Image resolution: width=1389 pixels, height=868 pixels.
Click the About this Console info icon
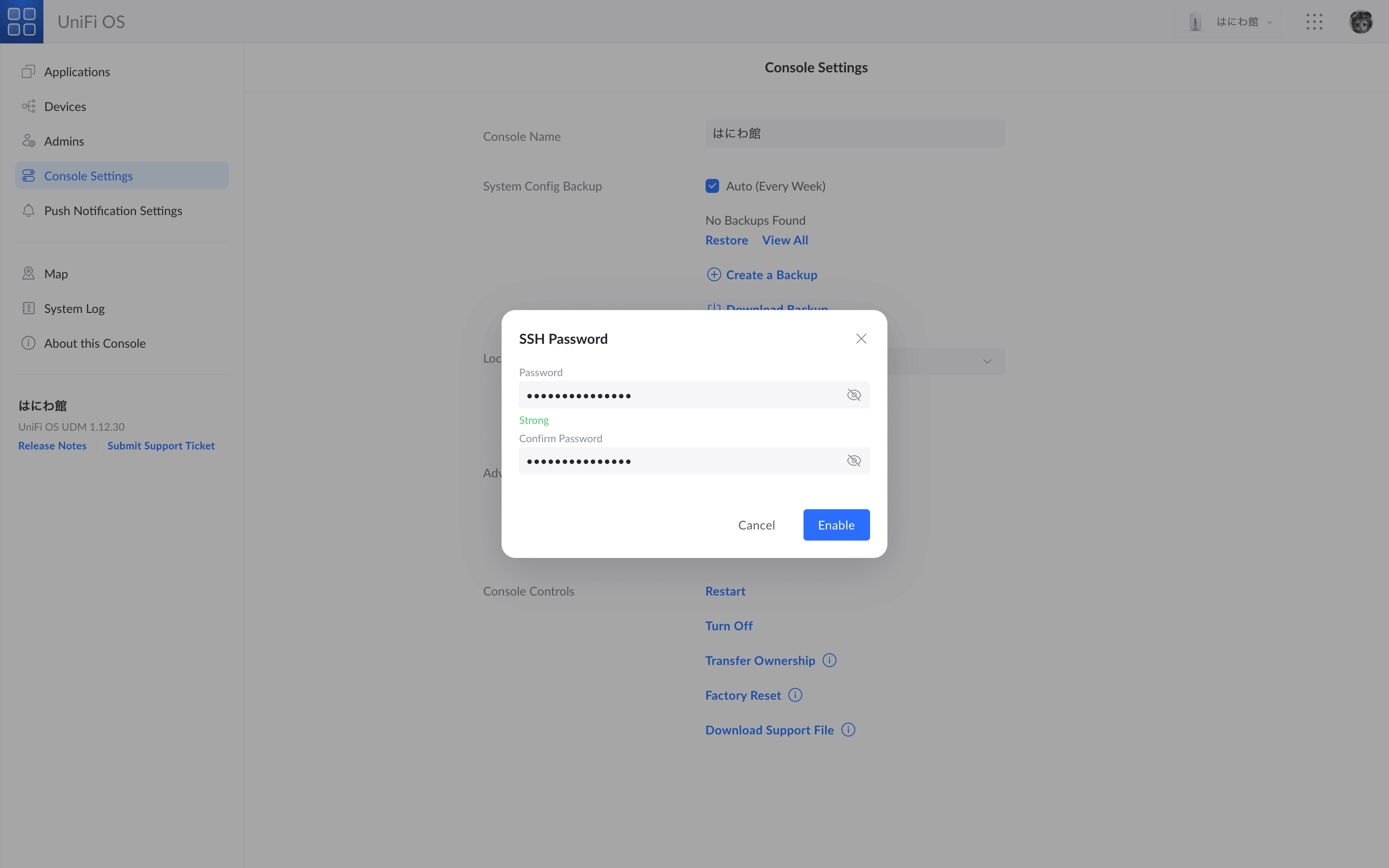(x=28, y=343)
